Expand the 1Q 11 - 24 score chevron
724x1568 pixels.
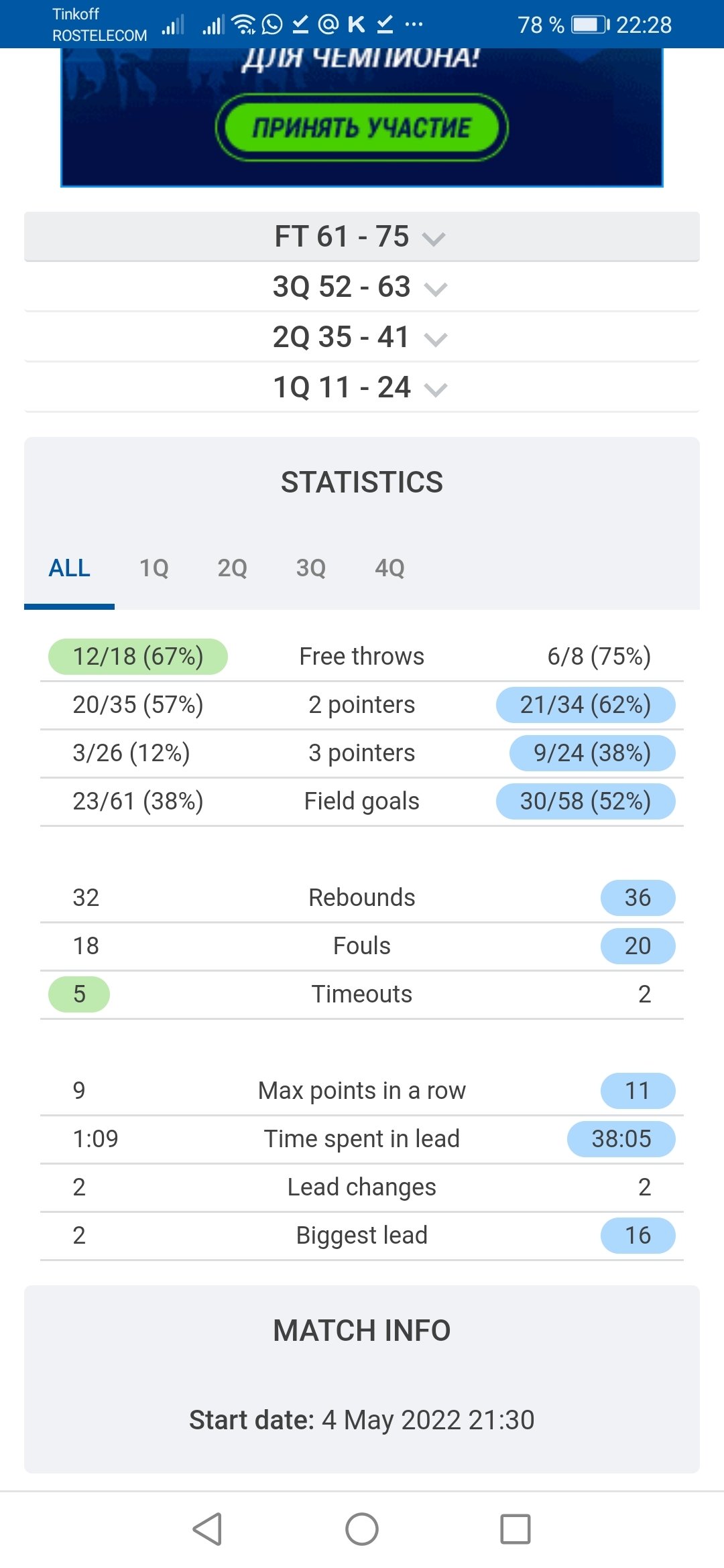pos(436,389)
